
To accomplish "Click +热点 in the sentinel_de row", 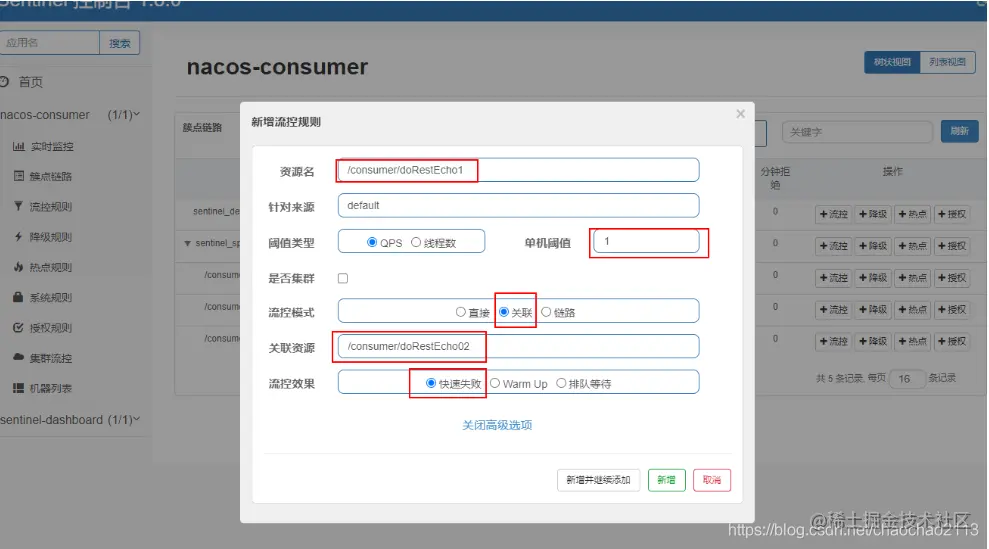I will coord(912,215).
